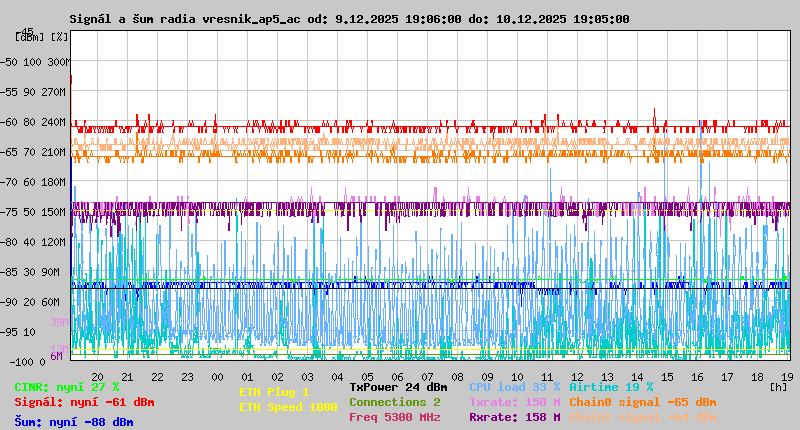Image resolution: width=800 pixels, height=430 pixels.
Task: Select the Airtime 19 % legend label
Action: tap(611, 387)
